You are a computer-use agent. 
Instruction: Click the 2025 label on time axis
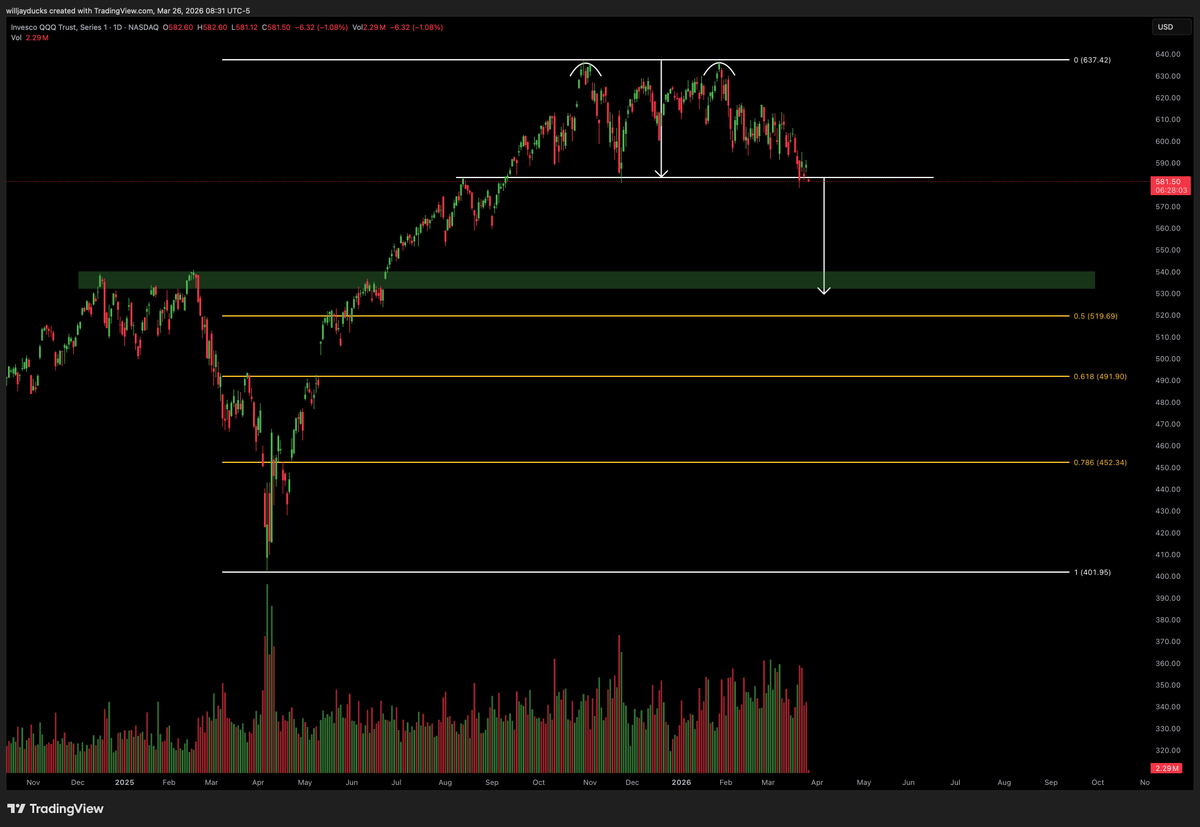[x=124, y=782]
